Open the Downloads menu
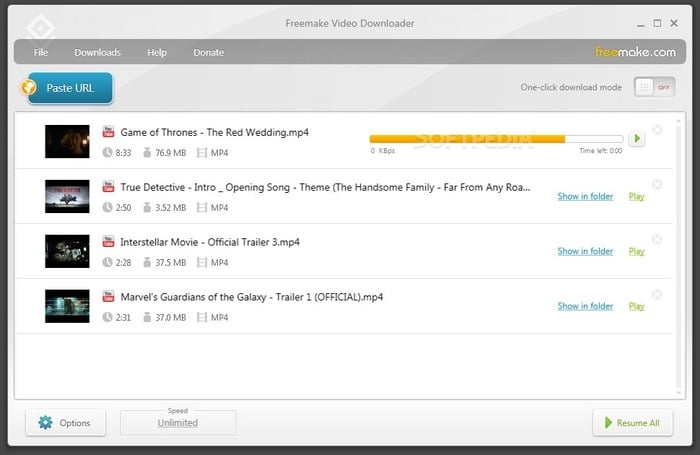 click(97, 52)
